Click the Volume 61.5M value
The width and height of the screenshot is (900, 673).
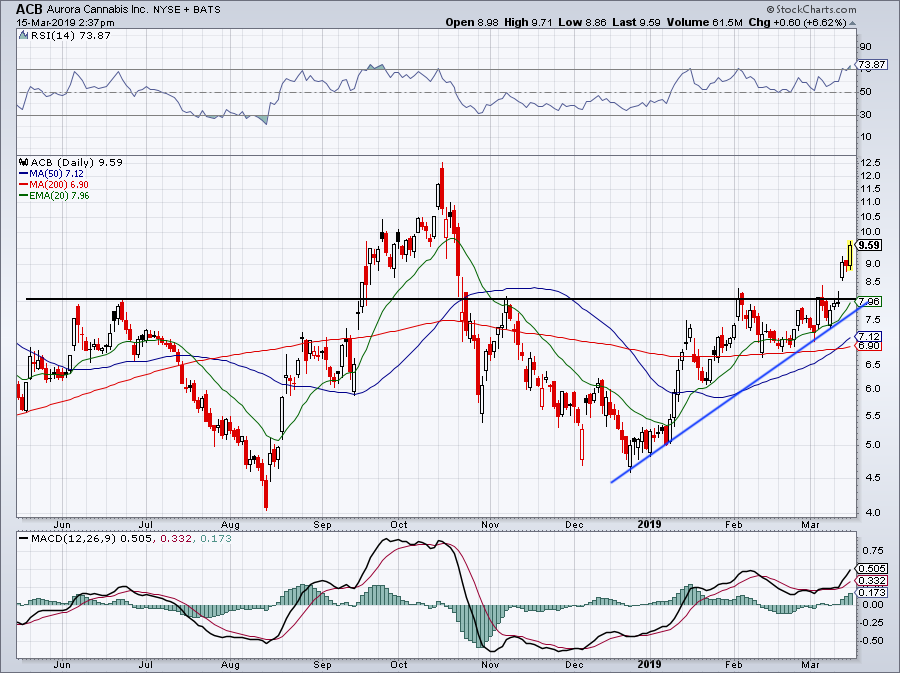(705, 22)
